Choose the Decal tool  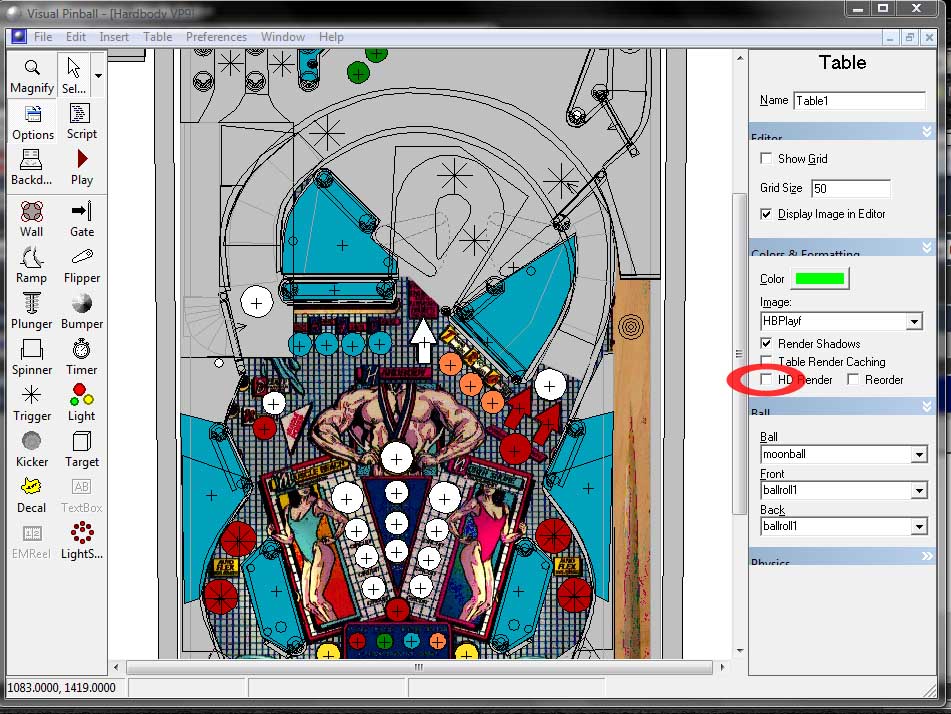[x=32, y=496]
